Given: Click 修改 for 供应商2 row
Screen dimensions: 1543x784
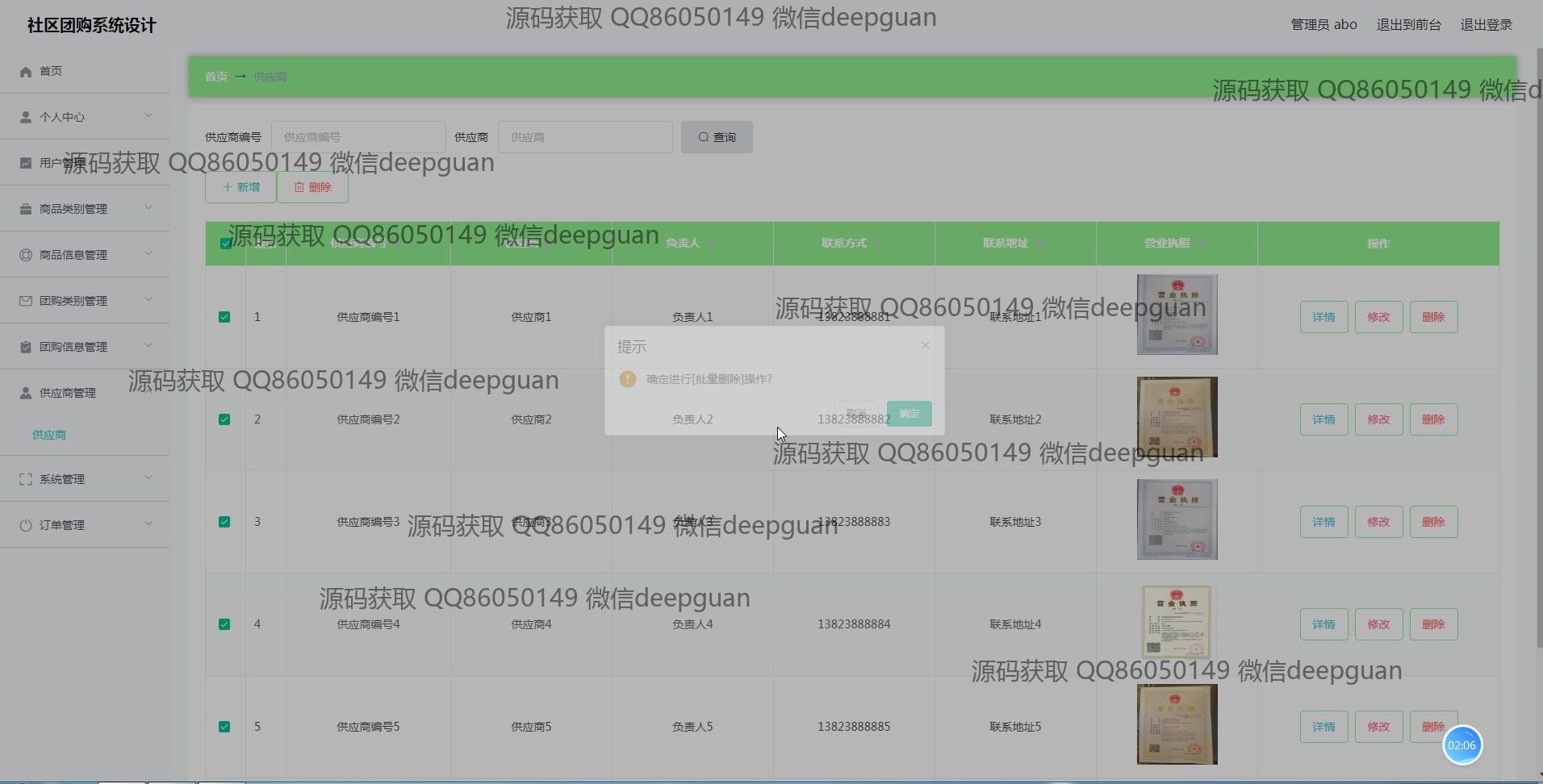Looking at the screenshot, I should tap(1378, 419).
